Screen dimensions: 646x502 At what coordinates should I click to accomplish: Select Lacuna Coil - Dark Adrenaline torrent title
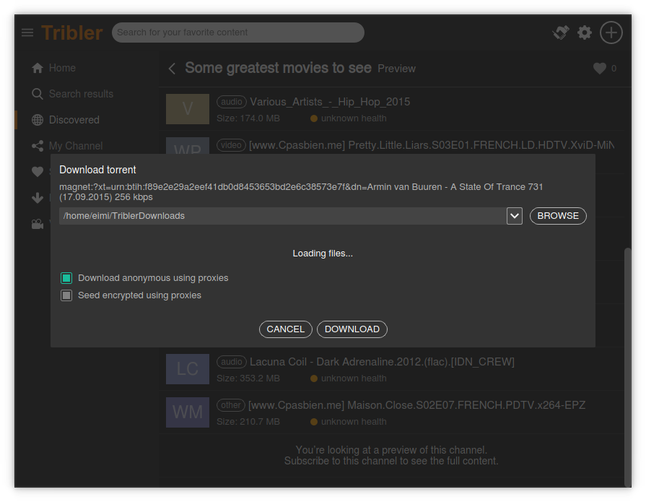pyautogui.click(x=382, y=362)
